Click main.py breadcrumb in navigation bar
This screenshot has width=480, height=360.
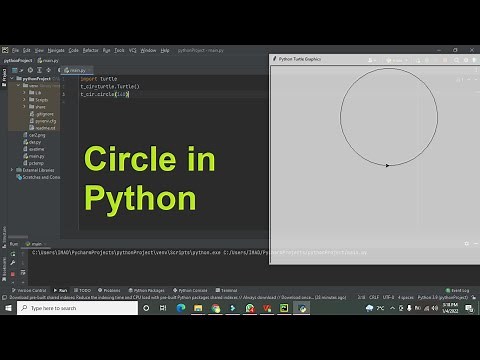48,60
